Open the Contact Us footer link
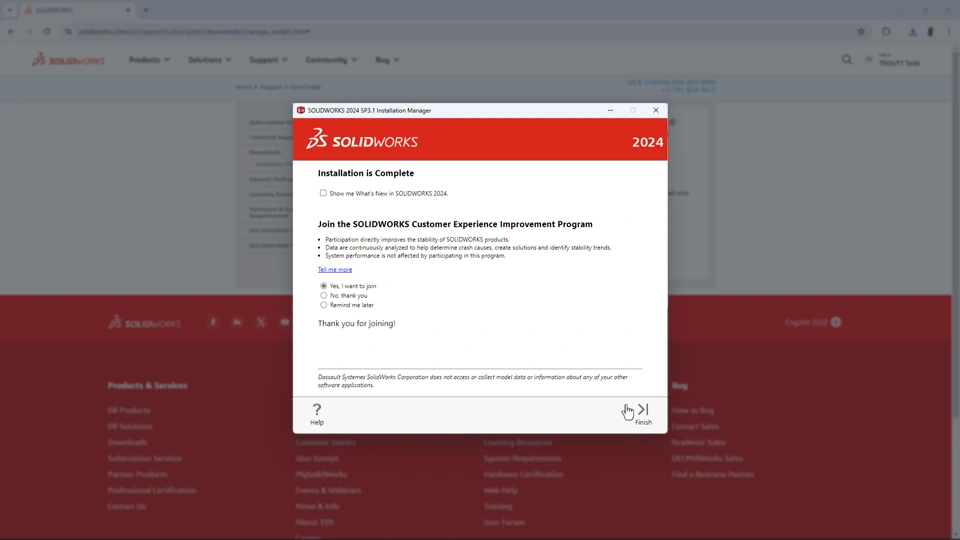The height and width of the screenshot is (540, 960). pos(127,506)
